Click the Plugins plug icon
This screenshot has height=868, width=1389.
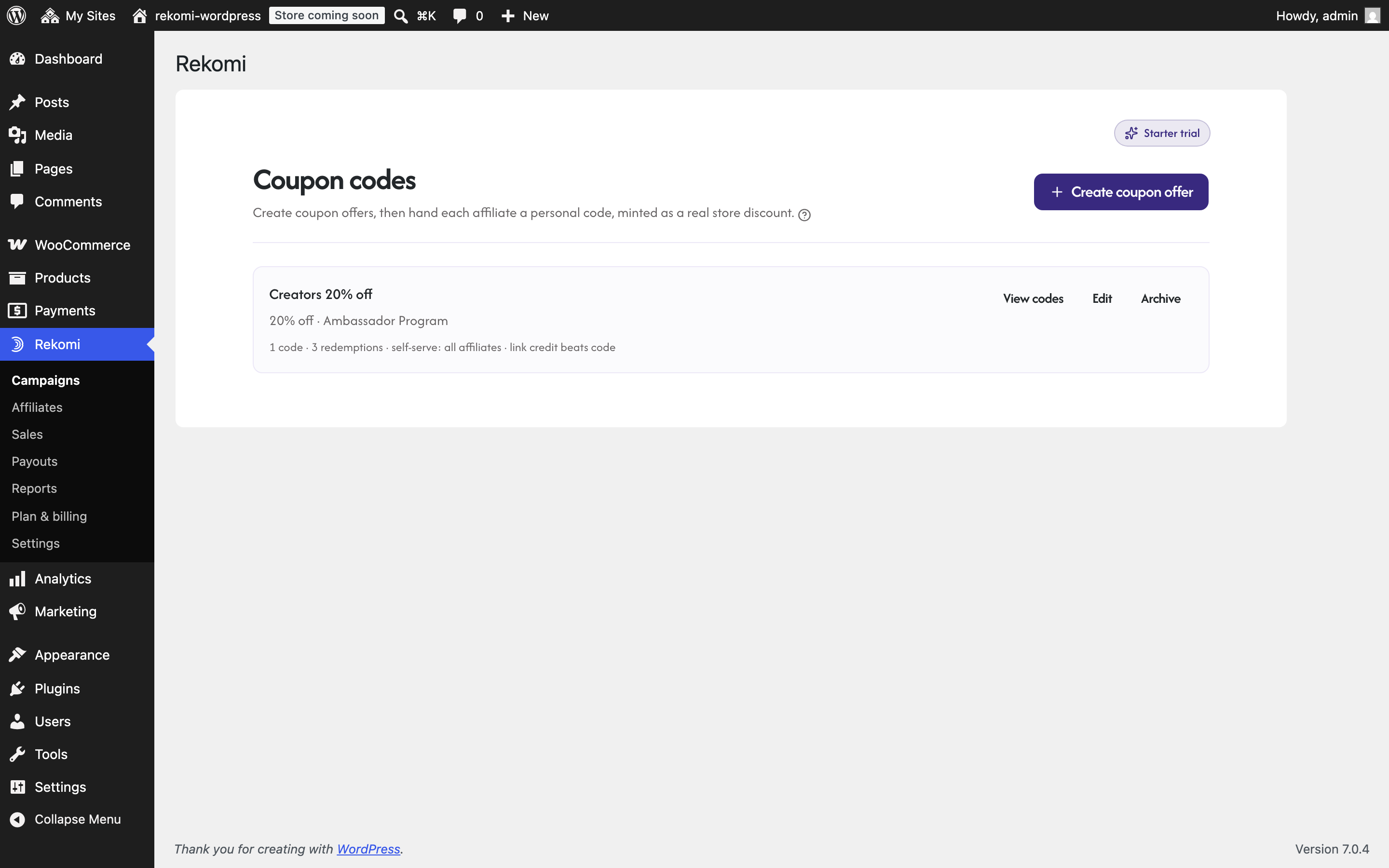tap(17, 688)
